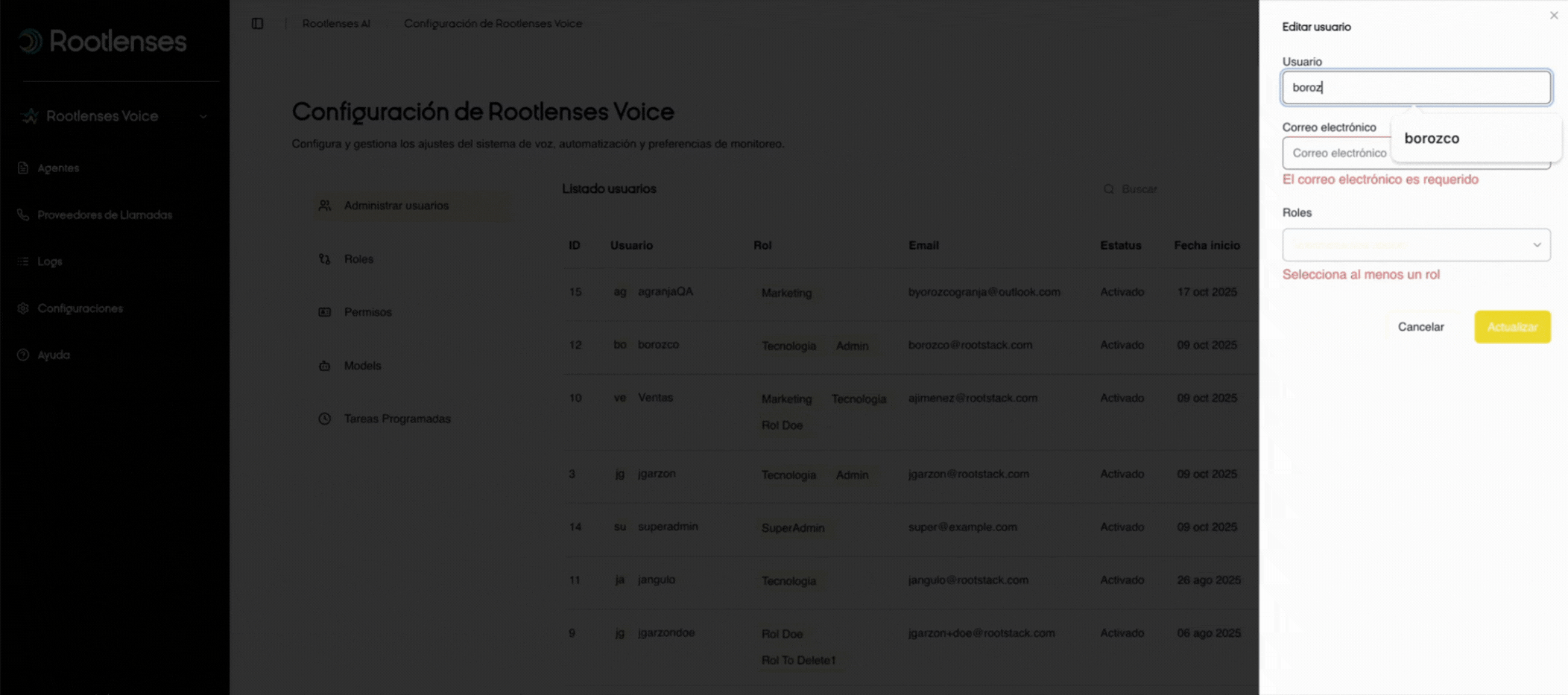Collapse the Rootlenses Voice chevron

point(204,116)
